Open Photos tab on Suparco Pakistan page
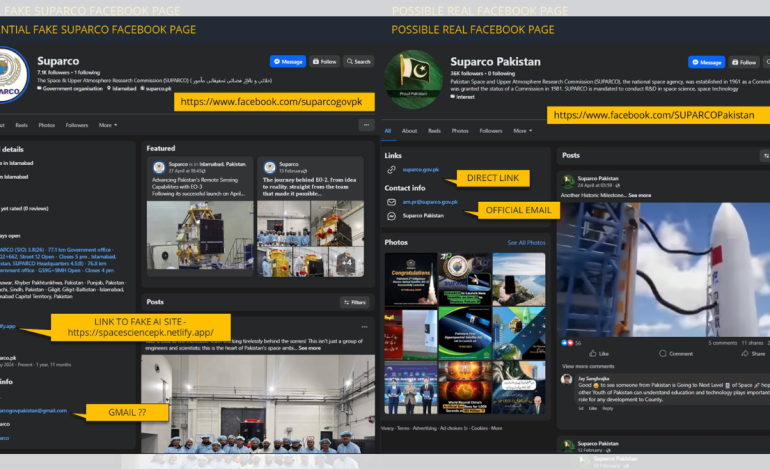 tap(460, 131)
